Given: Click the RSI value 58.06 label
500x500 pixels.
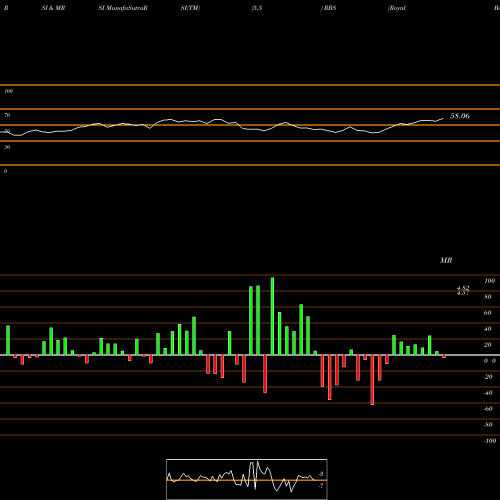Looking at the screenshot, I should [x=460, y=116].
